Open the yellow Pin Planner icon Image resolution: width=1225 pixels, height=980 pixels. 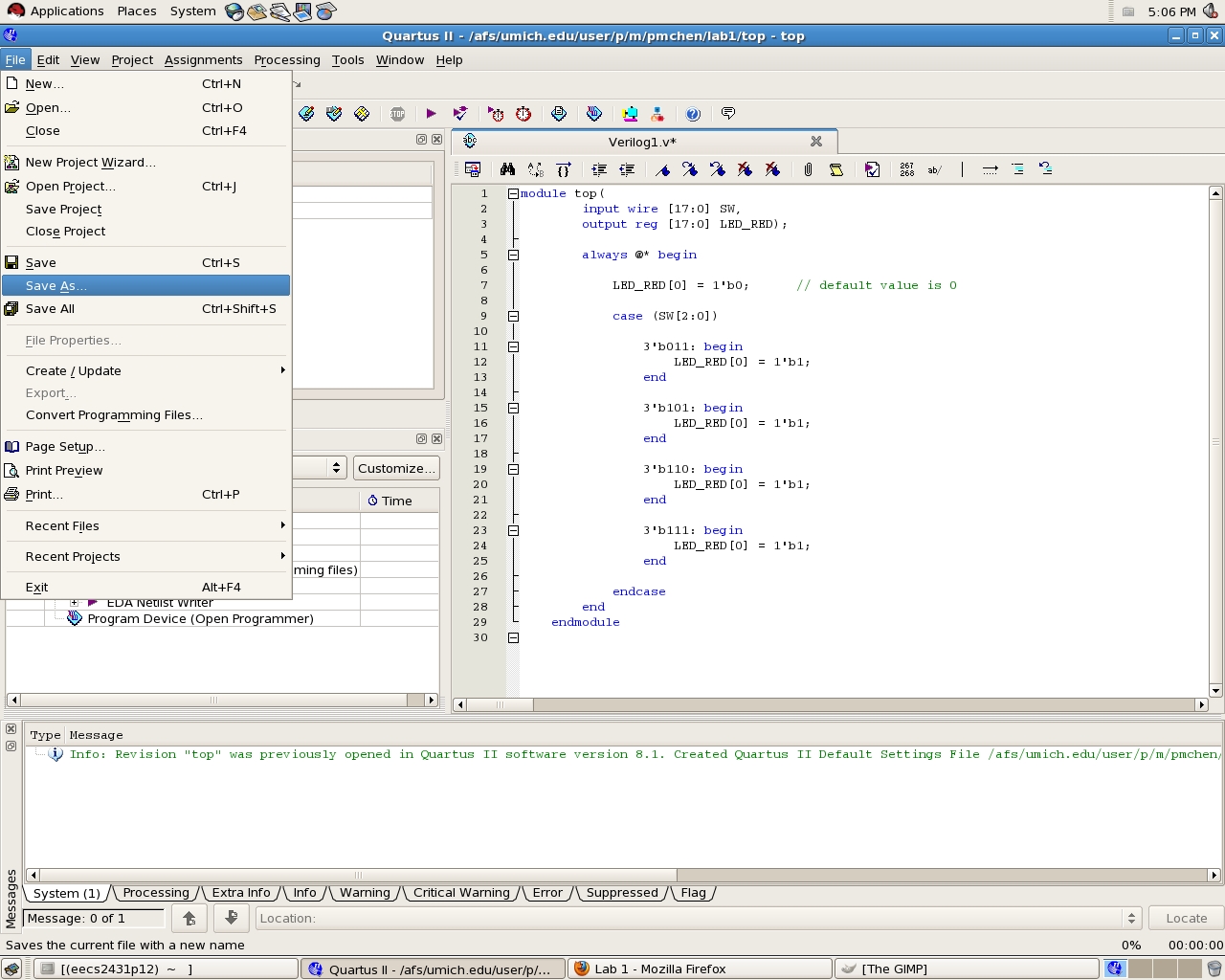click(x=362, y=114)
